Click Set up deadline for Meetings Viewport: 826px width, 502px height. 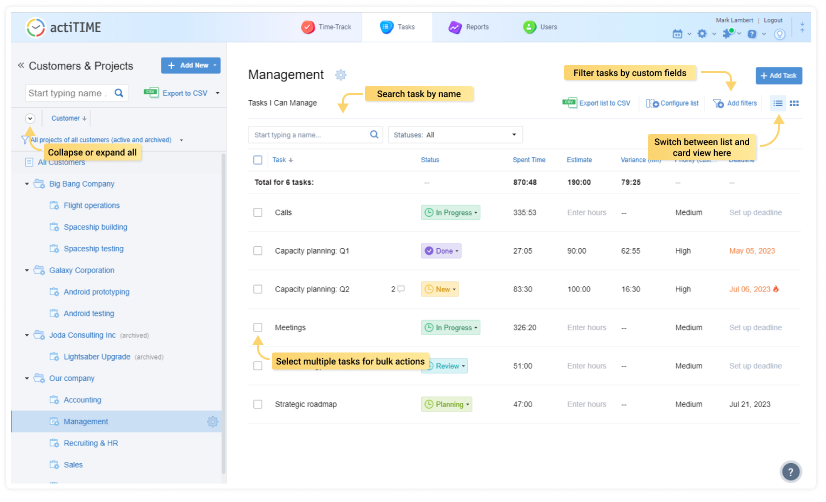coord(755,328)
